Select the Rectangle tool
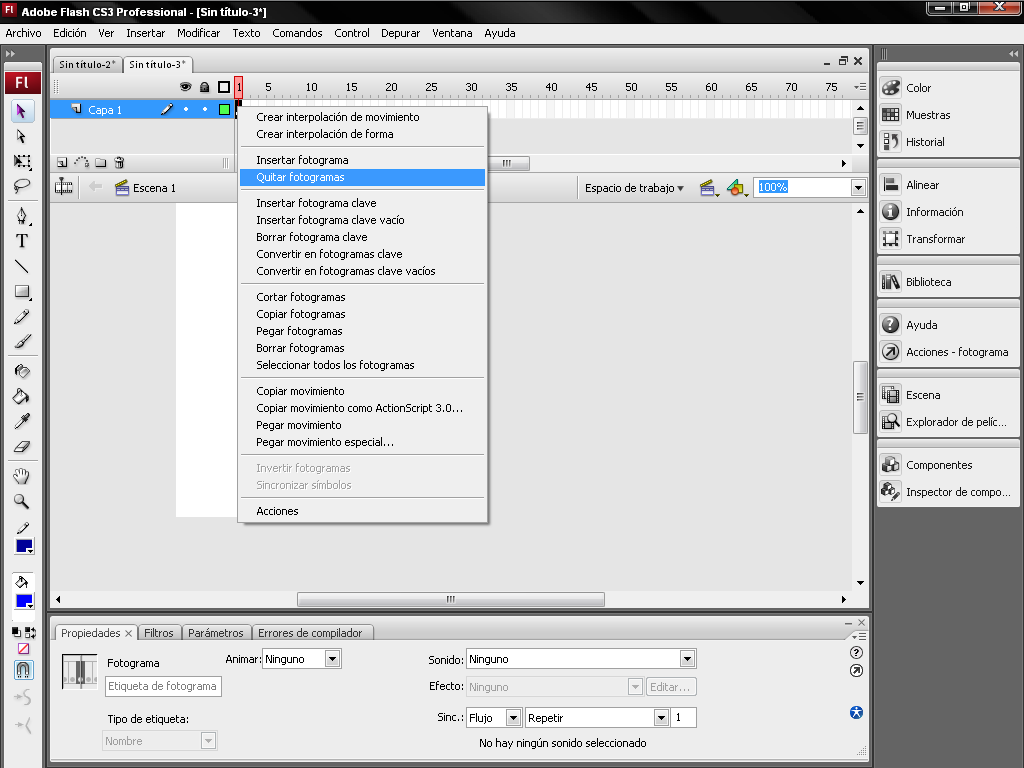This screenshot has height=768, width=1024. (x=22, y=292)
